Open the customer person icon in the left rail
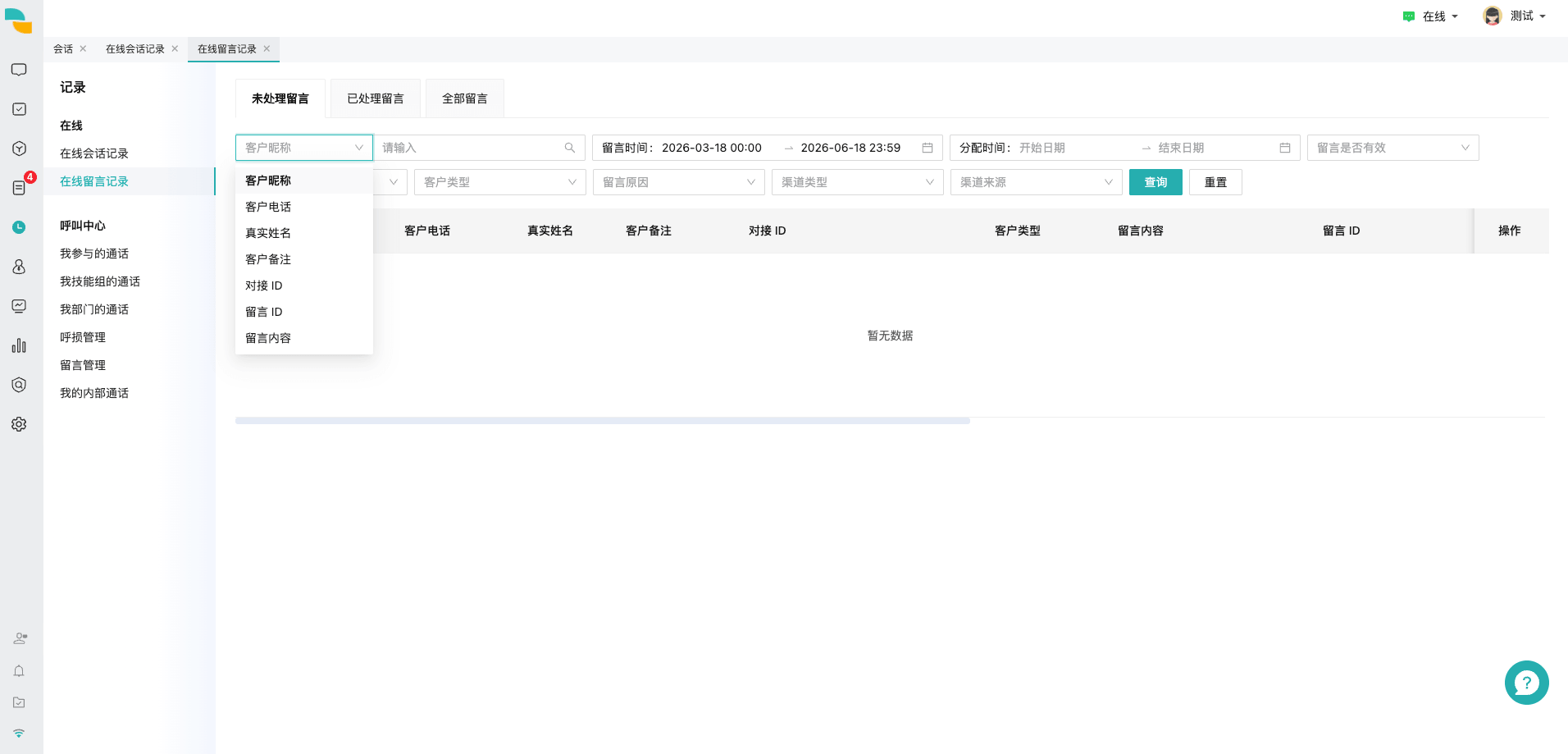The image size is (1568, 754). coord(19,267)
